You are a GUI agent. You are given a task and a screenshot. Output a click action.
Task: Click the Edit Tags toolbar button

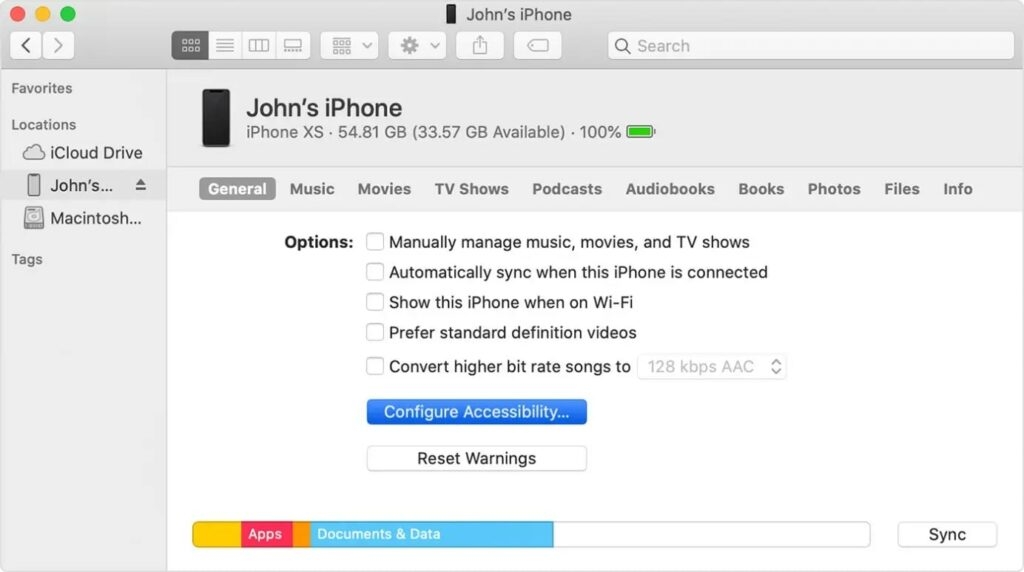537,45
